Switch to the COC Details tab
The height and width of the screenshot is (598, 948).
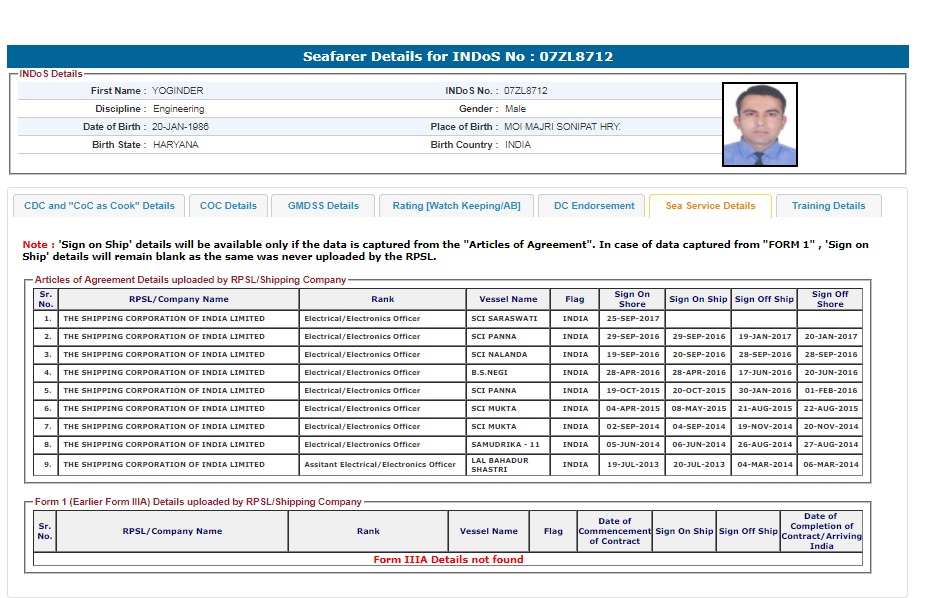point(228,206)
